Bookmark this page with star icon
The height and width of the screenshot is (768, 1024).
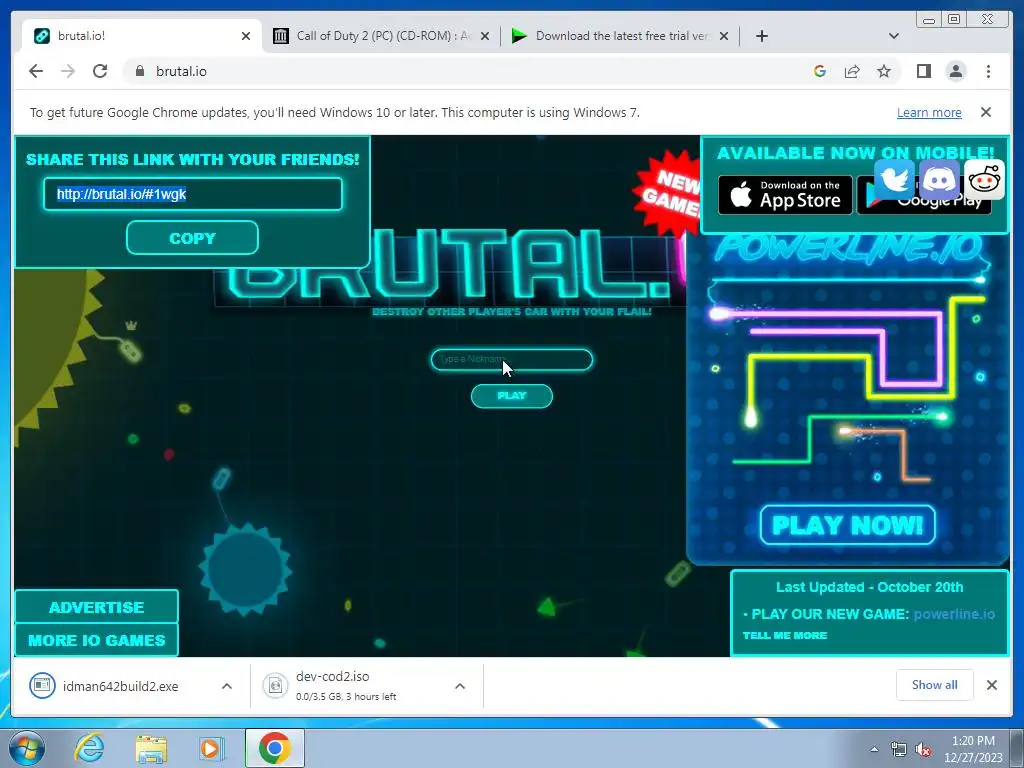pos(884,71)
